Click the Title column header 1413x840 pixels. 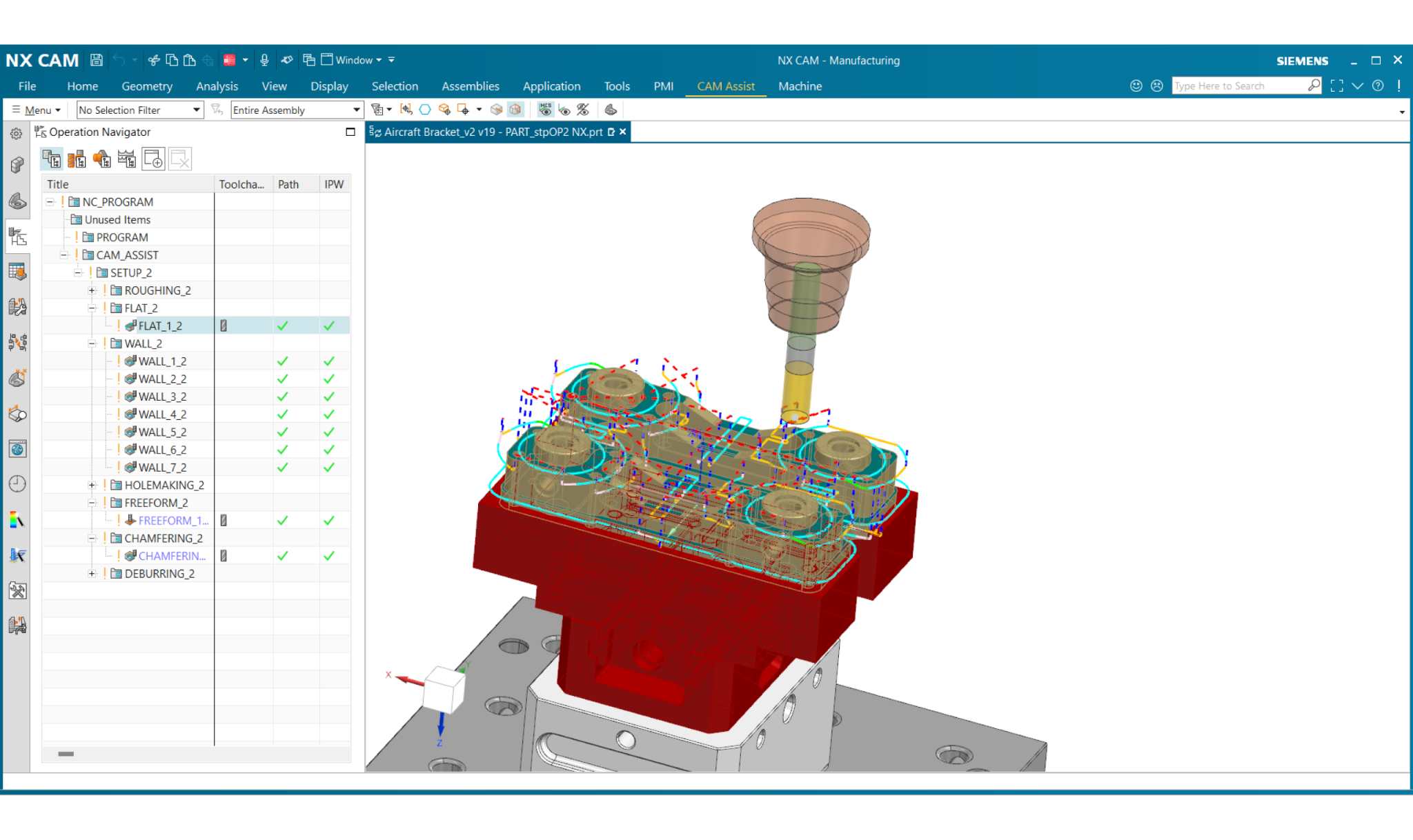pyautogui.click(x=128, y=184)
